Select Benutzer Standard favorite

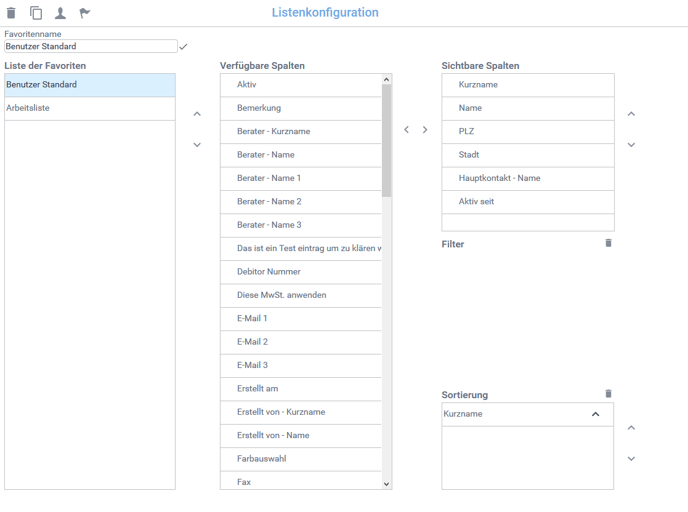[x=89, y=85]
